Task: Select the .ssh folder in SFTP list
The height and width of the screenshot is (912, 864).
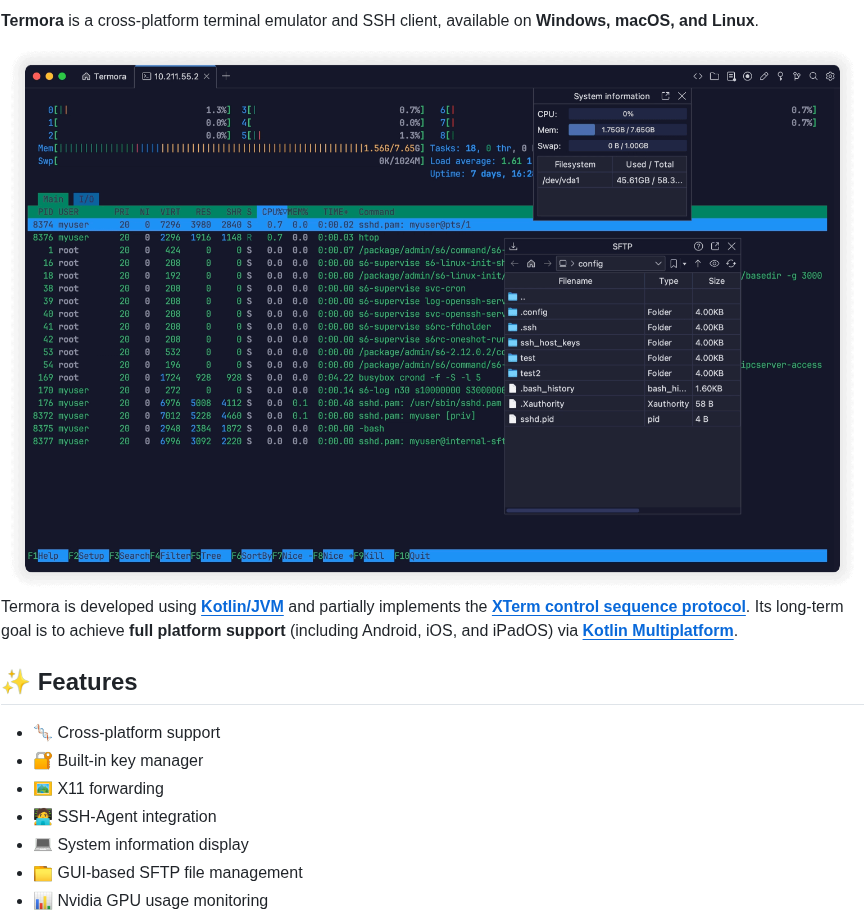Action: pos(623,327)
